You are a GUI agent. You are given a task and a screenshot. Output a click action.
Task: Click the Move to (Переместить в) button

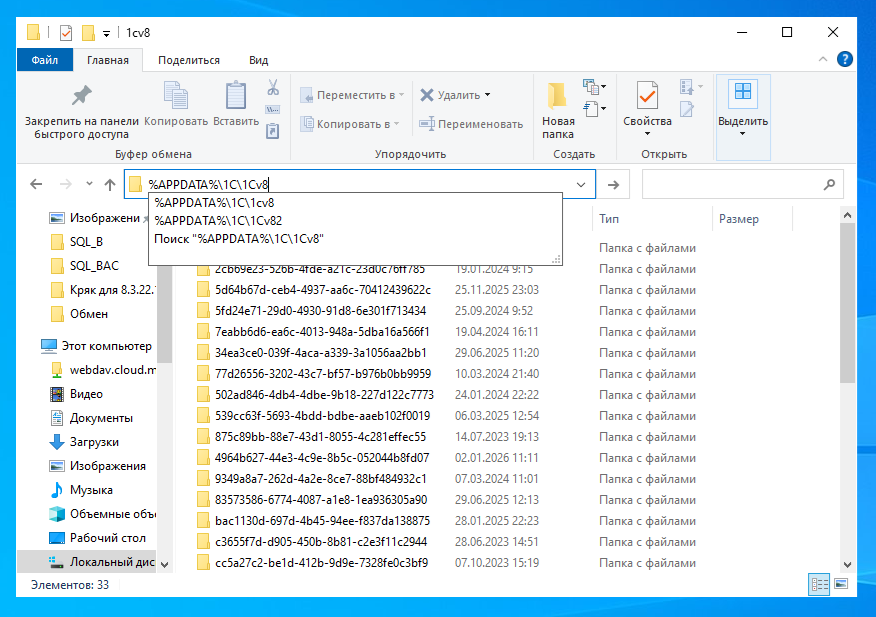coord(355,95)
